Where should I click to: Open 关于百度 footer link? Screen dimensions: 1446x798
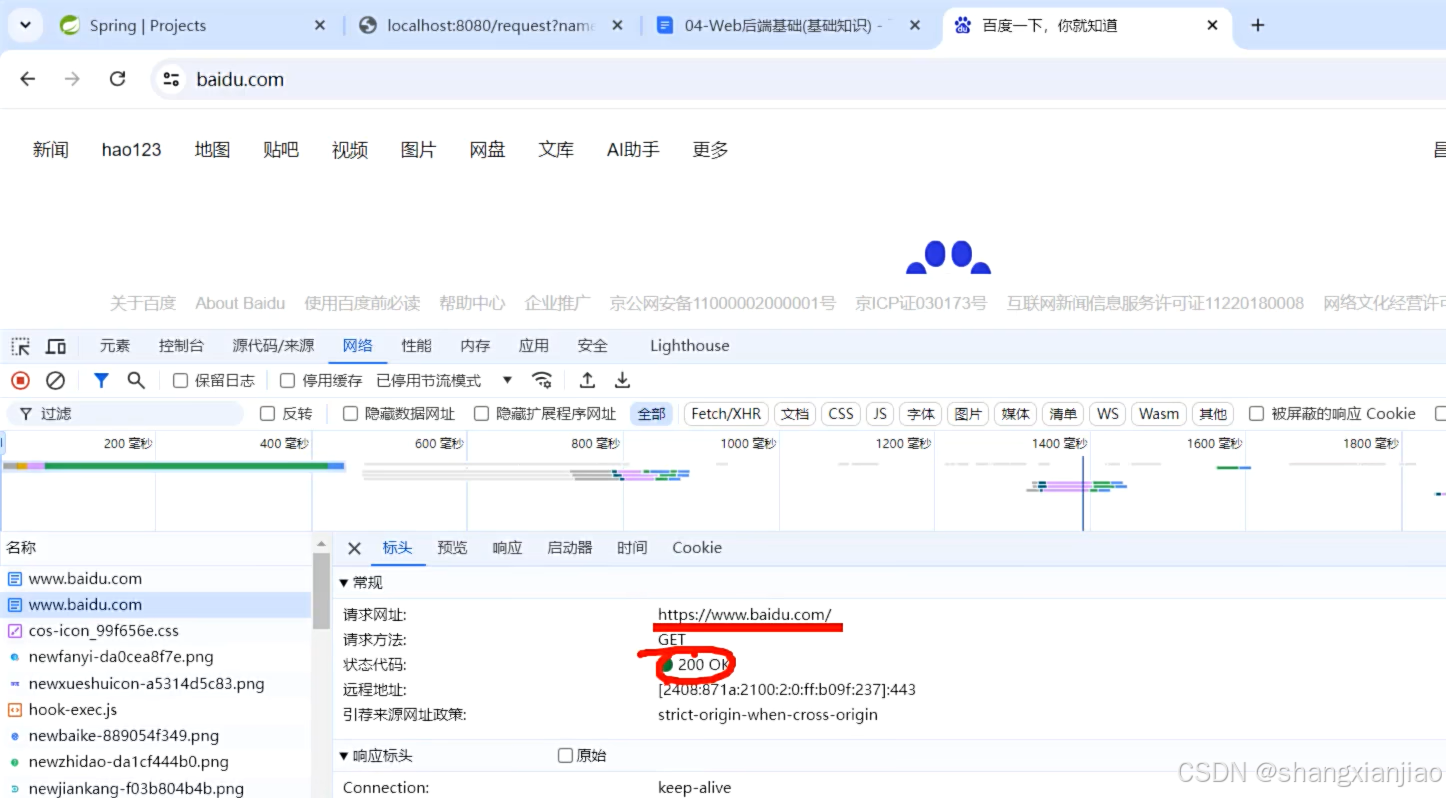143,303
